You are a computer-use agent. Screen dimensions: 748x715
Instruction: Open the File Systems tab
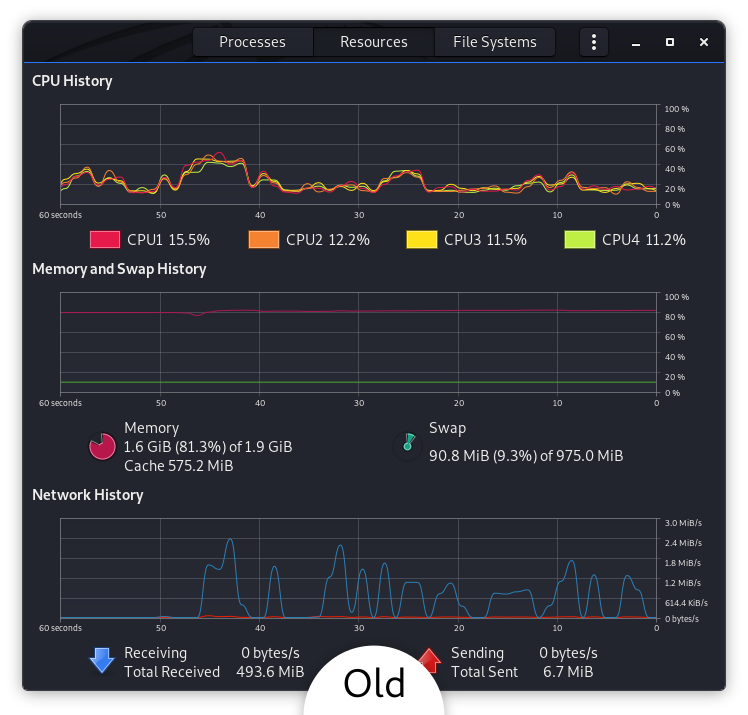[495, 42]
